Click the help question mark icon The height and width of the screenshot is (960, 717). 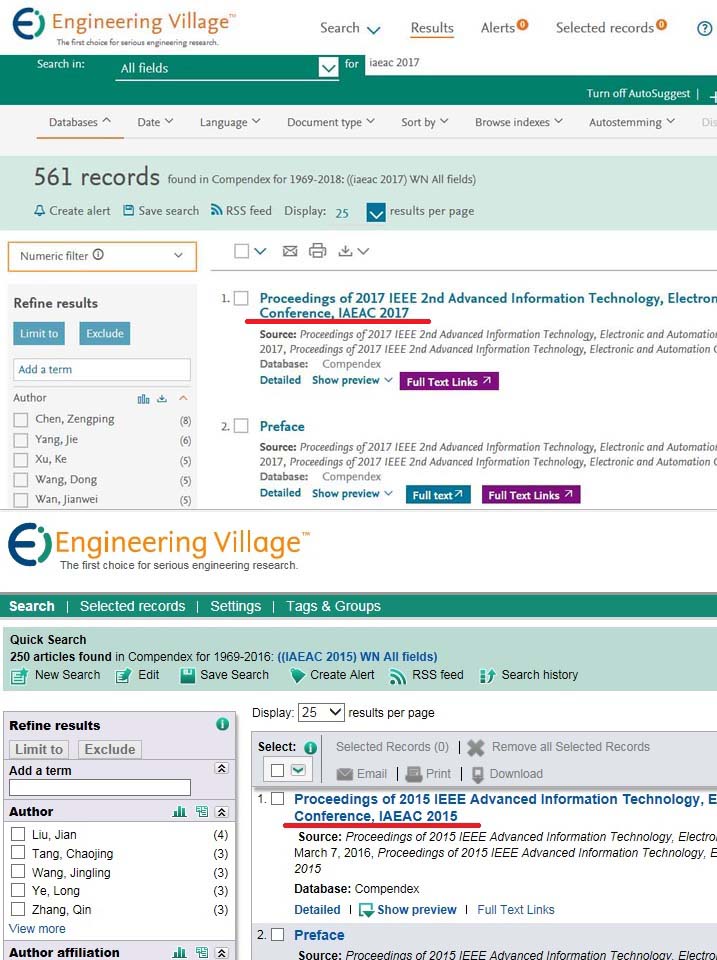point(704,28)
